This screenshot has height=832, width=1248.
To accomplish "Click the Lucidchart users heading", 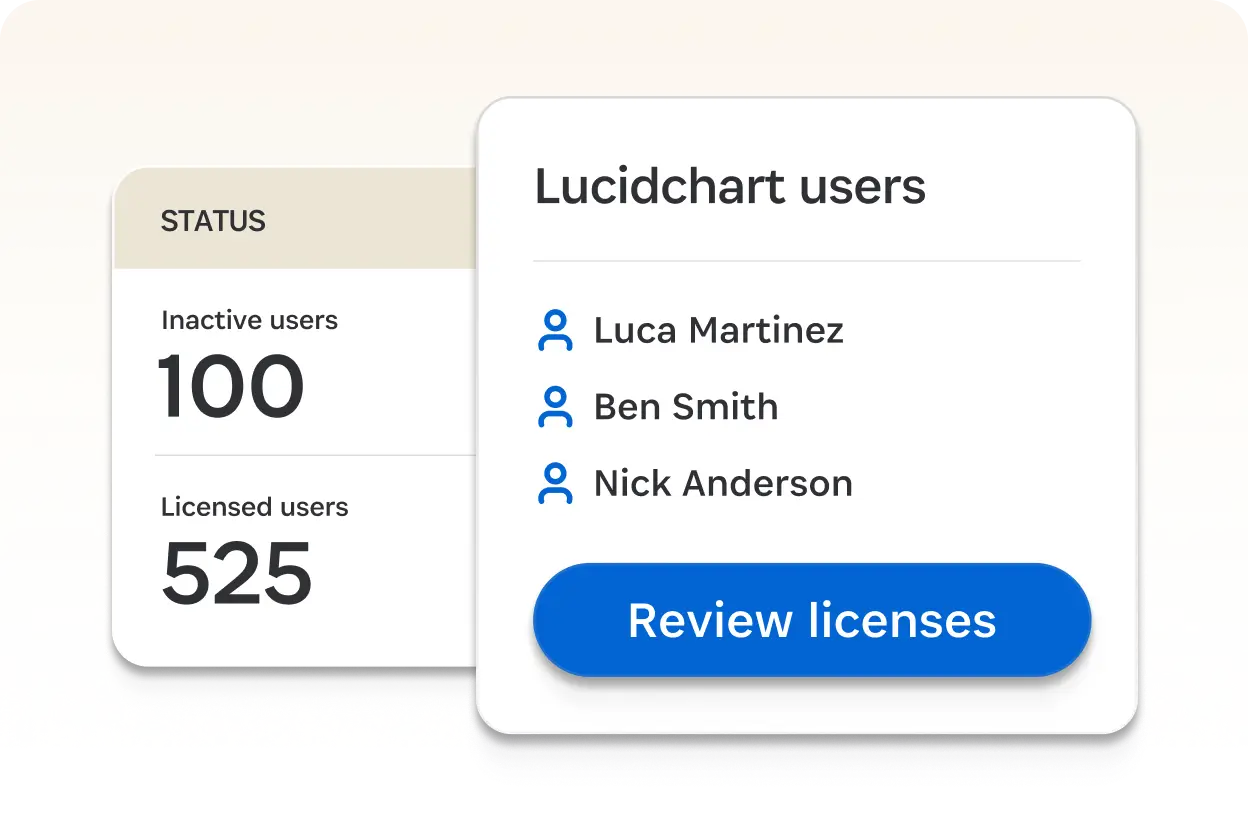I will [x=730, y=187].
